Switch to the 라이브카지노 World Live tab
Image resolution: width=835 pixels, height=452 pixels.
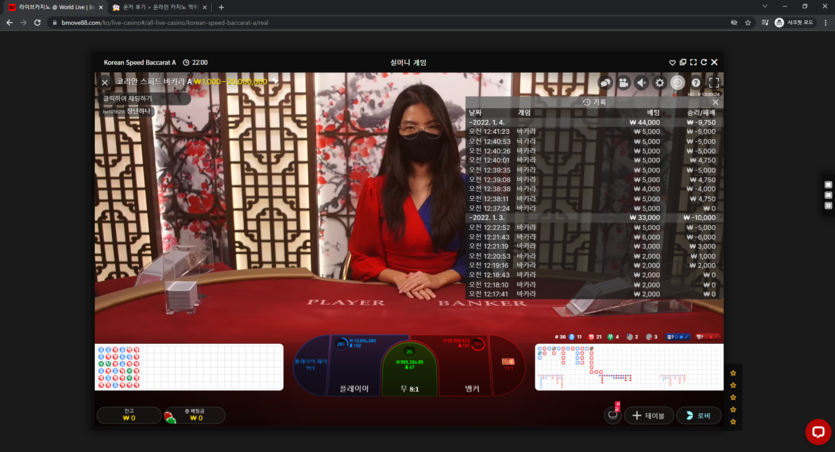click(53, 7)
